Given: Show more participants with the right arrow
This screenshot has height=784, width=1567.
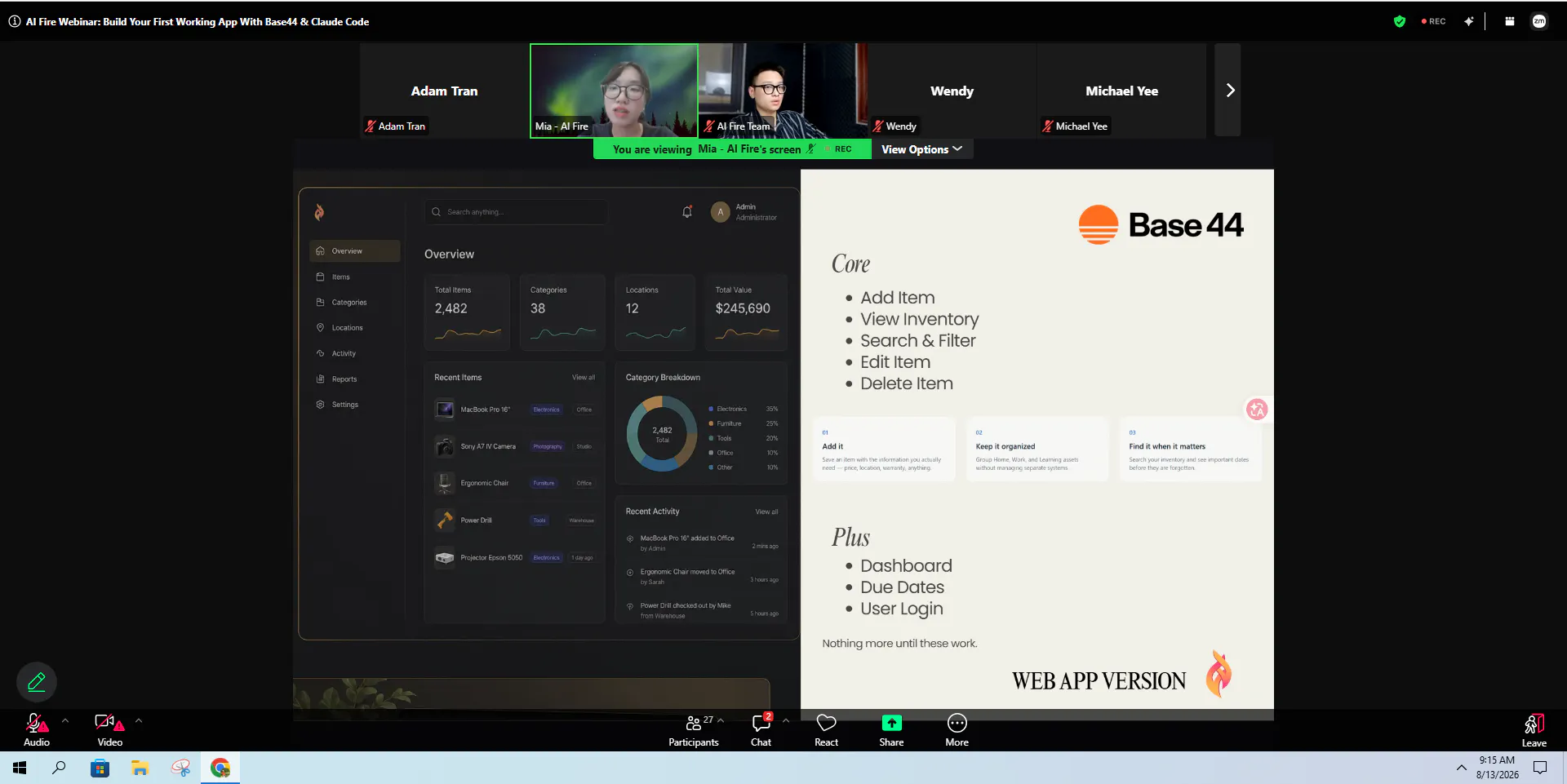Looking at the screenshot, I should click(x=1230, y=91).
